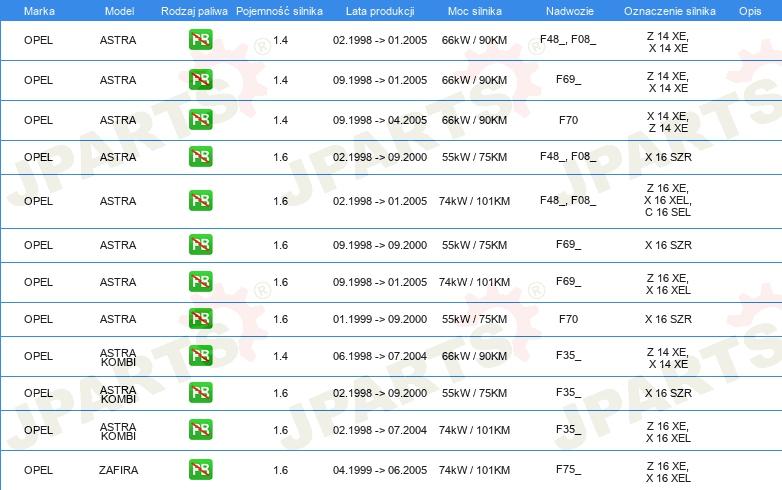This screenshot has width=782, height=490.
Task: Click the Moc silnika column header
Action: point(475,11)
